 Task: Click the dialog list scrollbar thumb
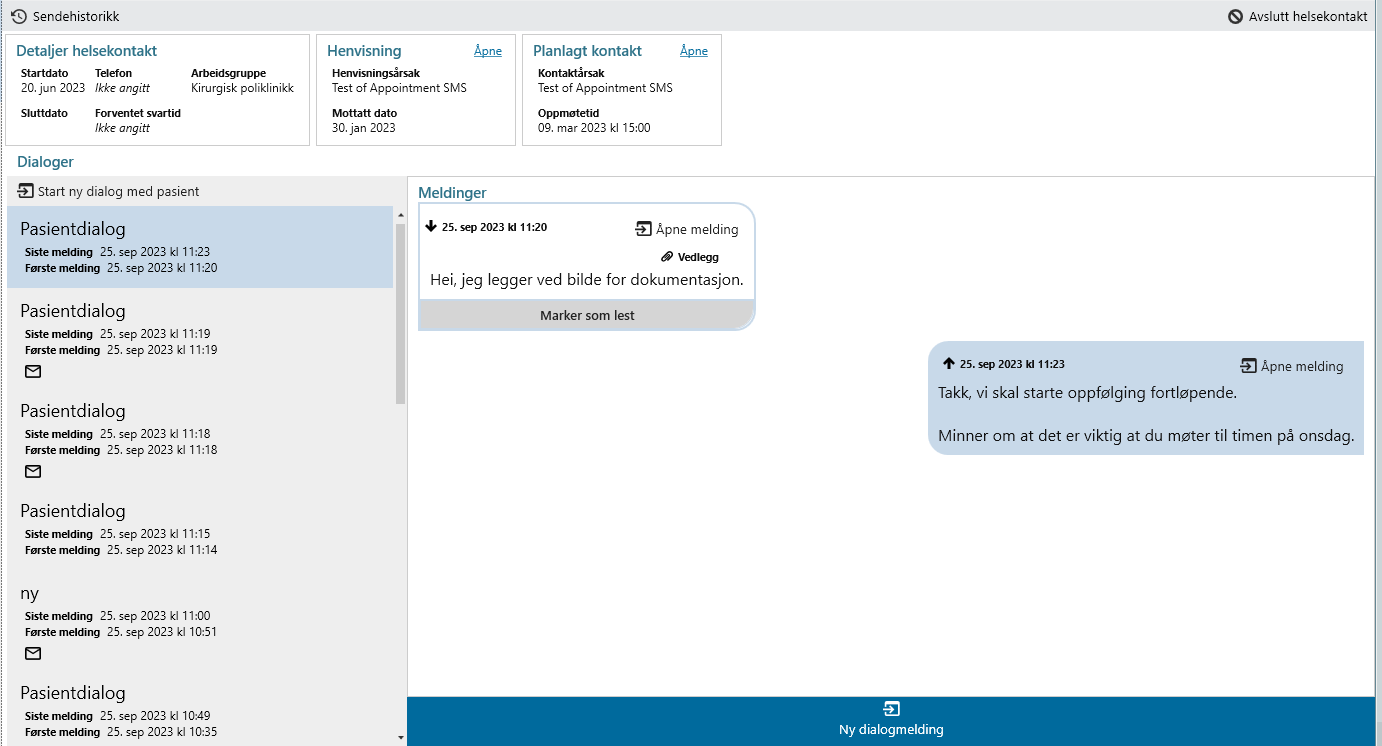tap(401, 312)
